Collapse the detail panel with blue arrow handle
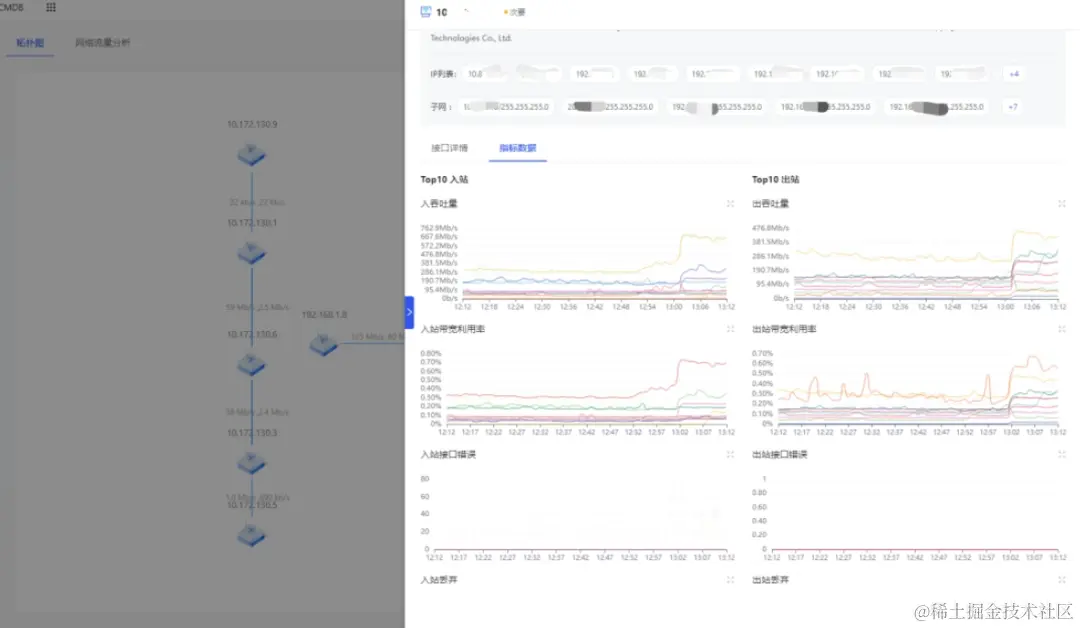The height and width of the screenshot is (628, 1080). [409, 313]
